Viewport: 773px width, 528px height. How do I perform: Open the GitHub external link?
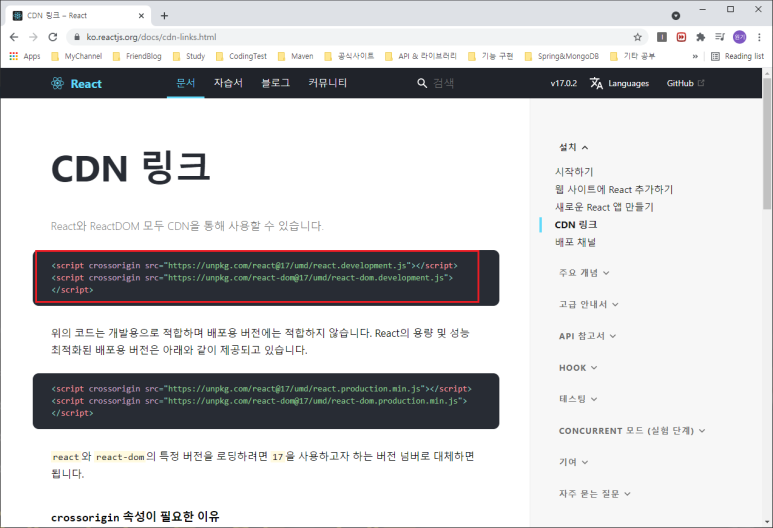tap(685, 83)
